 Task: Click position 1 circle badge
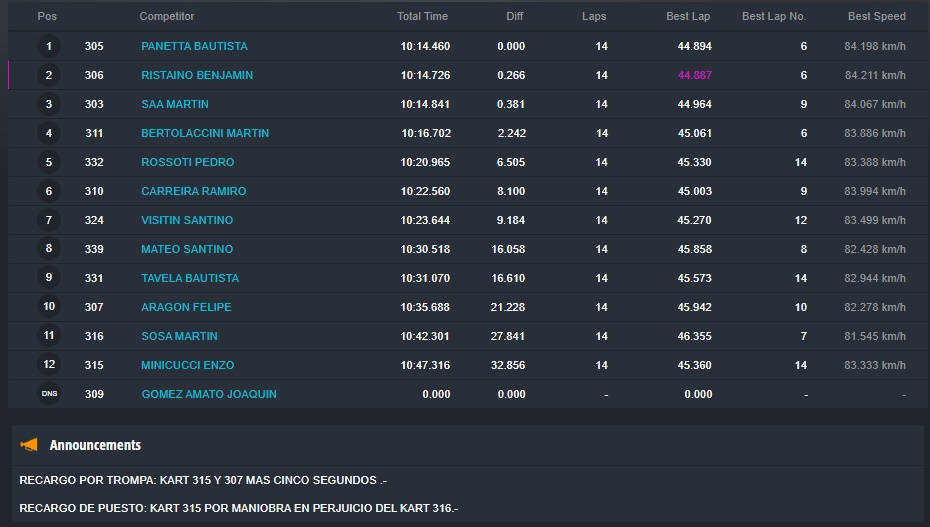click(49, 46)
